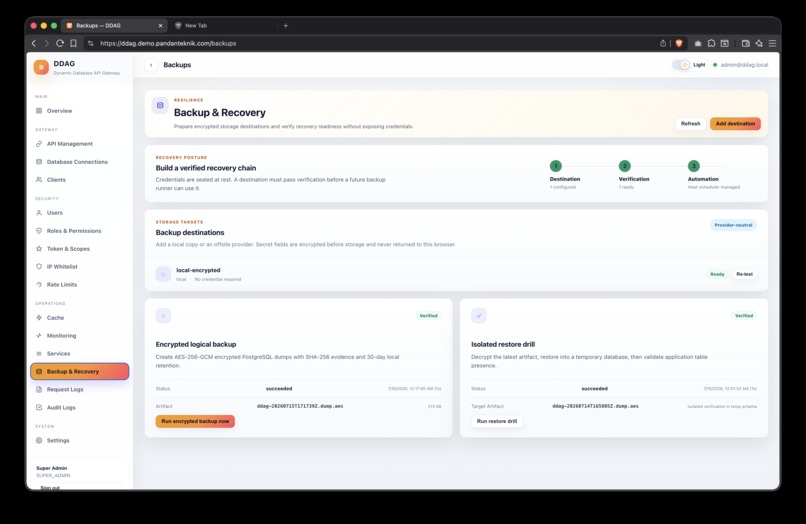The width and height of the screenshot is (806, 524).
Task: Click the browser share icon
Action: [663, 44]
